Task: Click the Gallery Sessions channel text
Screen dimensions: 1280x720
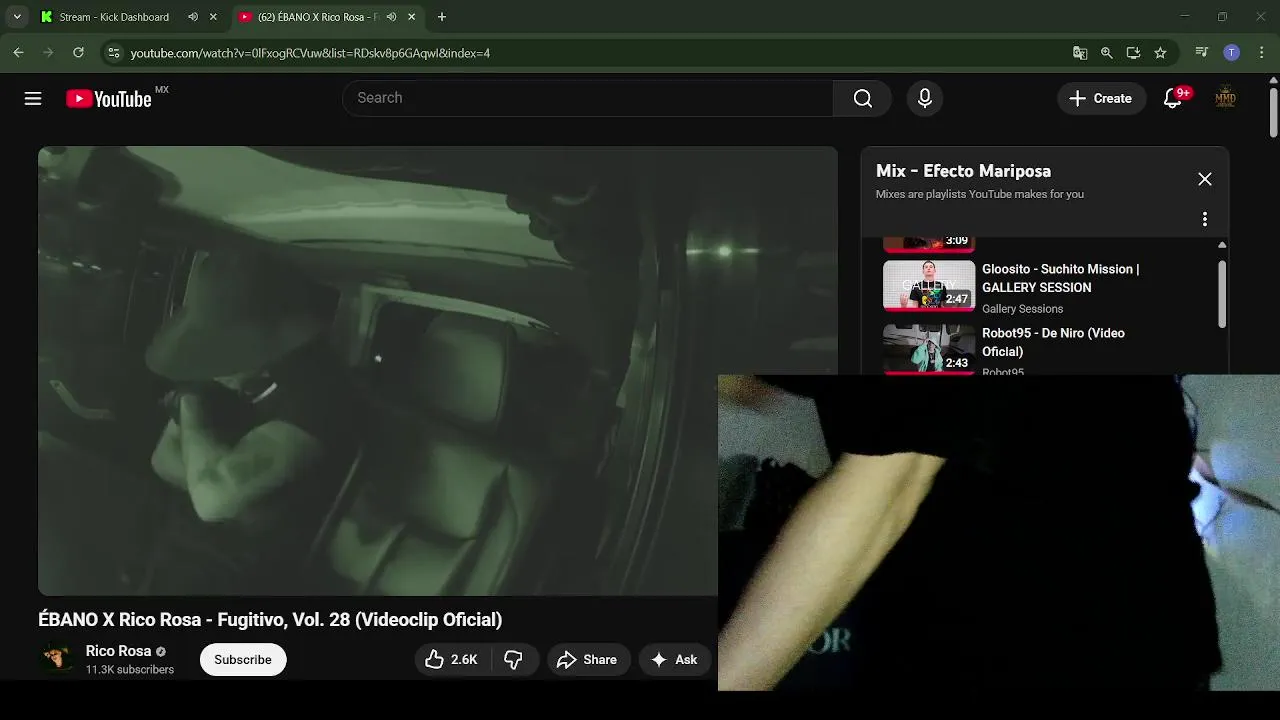Action: click(1022, 309)
